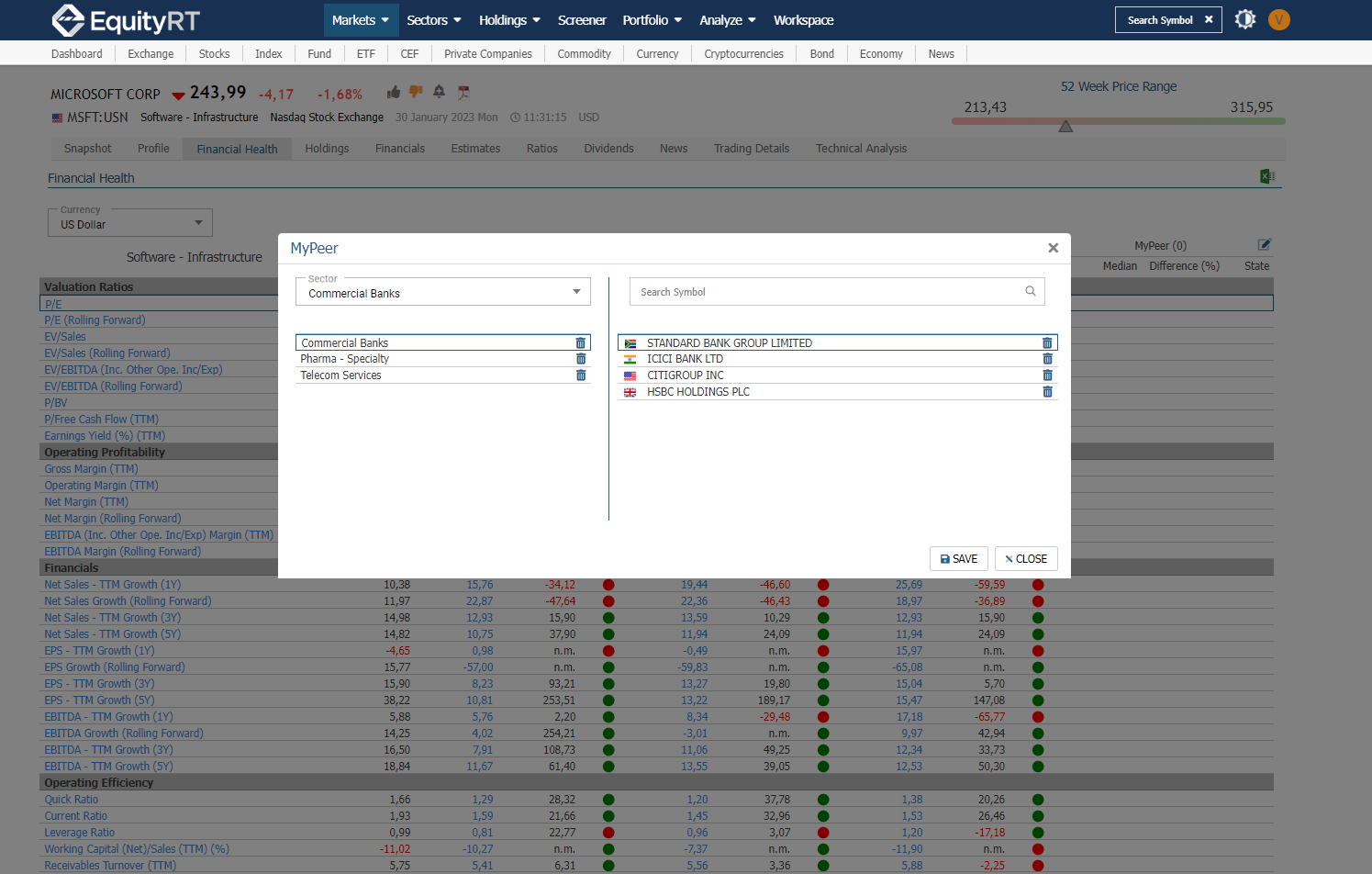The image size is (1372, 874).
Task: Open the Screener menu item
Action: pos(582,20)
